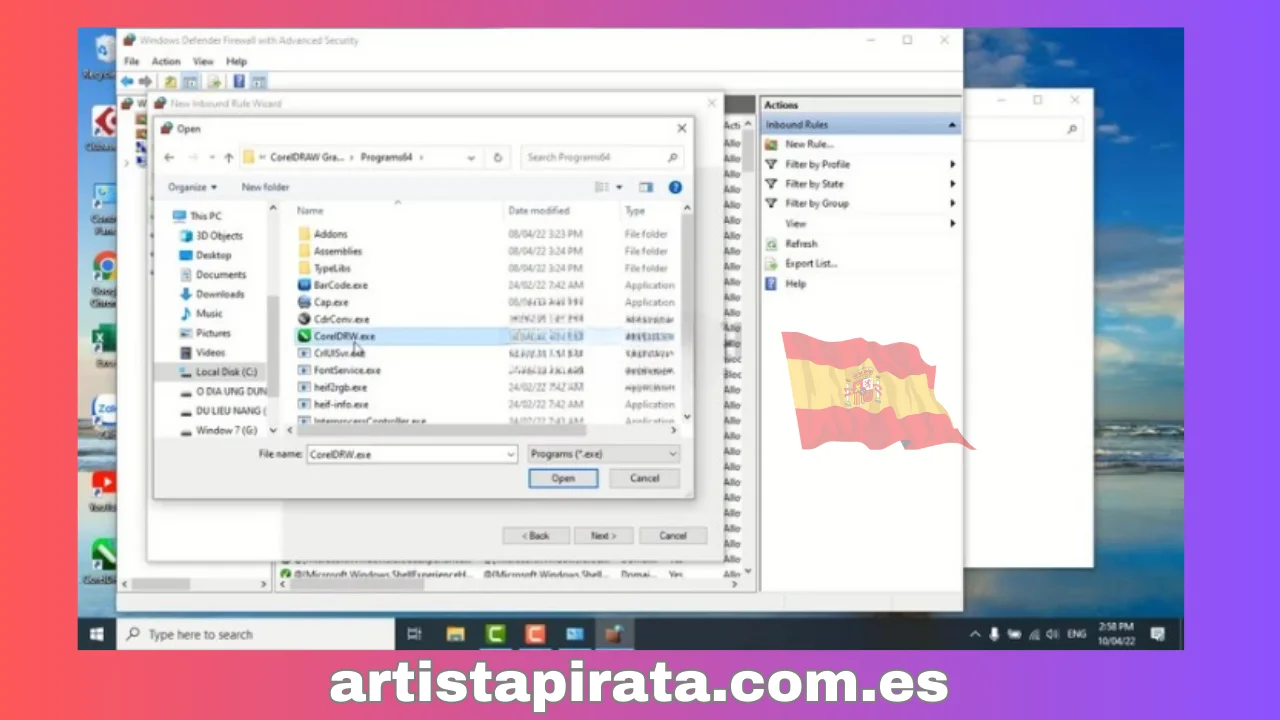Expand the view options dropdown arrow
The image size is (1280, 720).
(x=619, y=187)
